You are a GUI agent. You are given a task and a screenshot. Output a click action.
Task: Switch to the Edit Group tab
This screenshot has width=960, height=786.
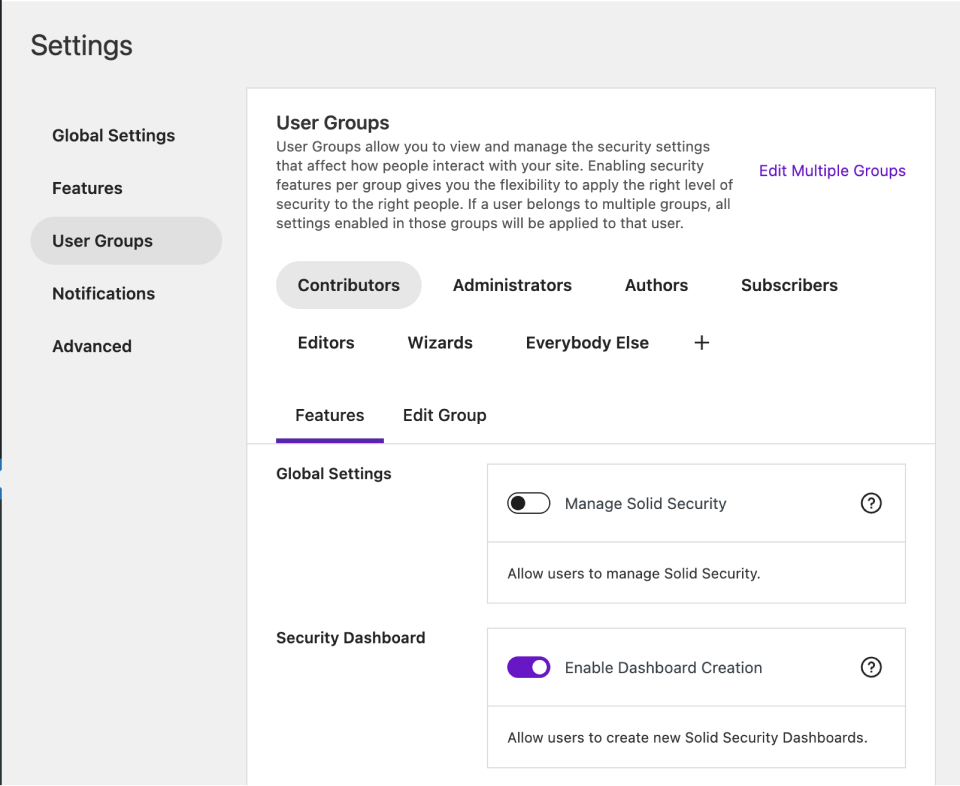444,415
